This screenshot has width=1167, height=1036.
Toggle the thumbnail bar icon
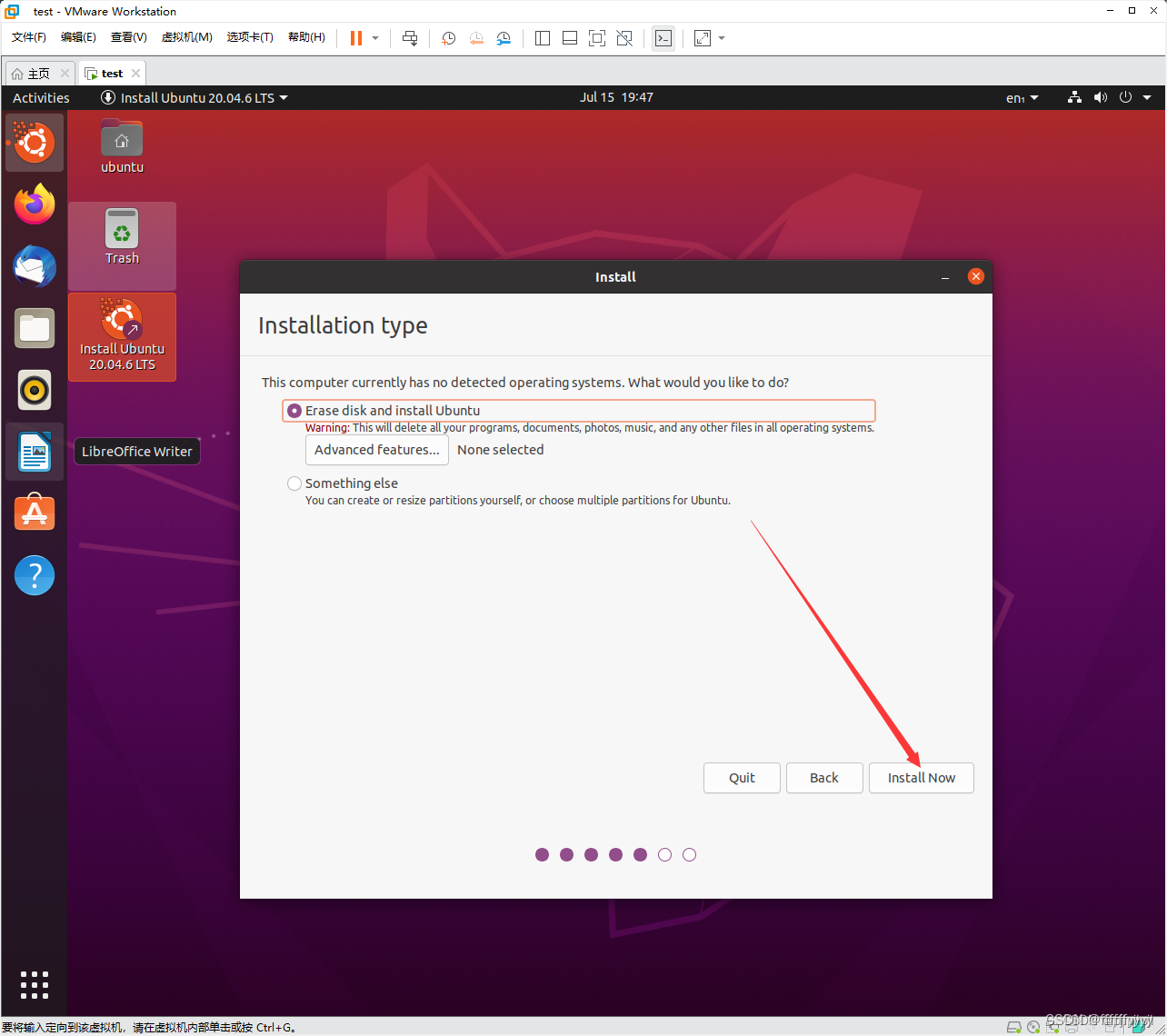coord(570,38)
